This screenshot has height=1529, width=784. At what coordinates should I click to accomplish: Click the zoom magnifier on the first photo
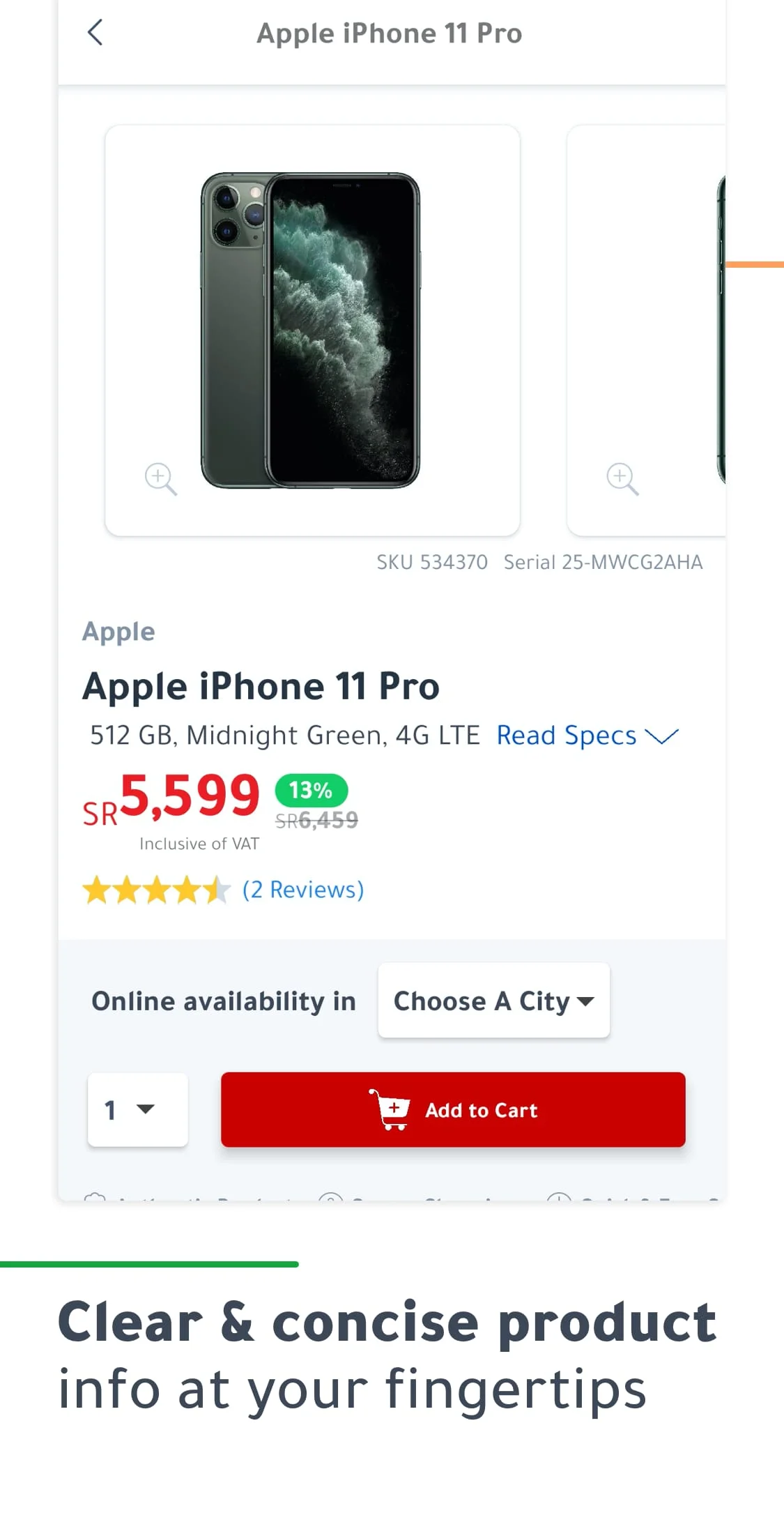pos(160,479)
